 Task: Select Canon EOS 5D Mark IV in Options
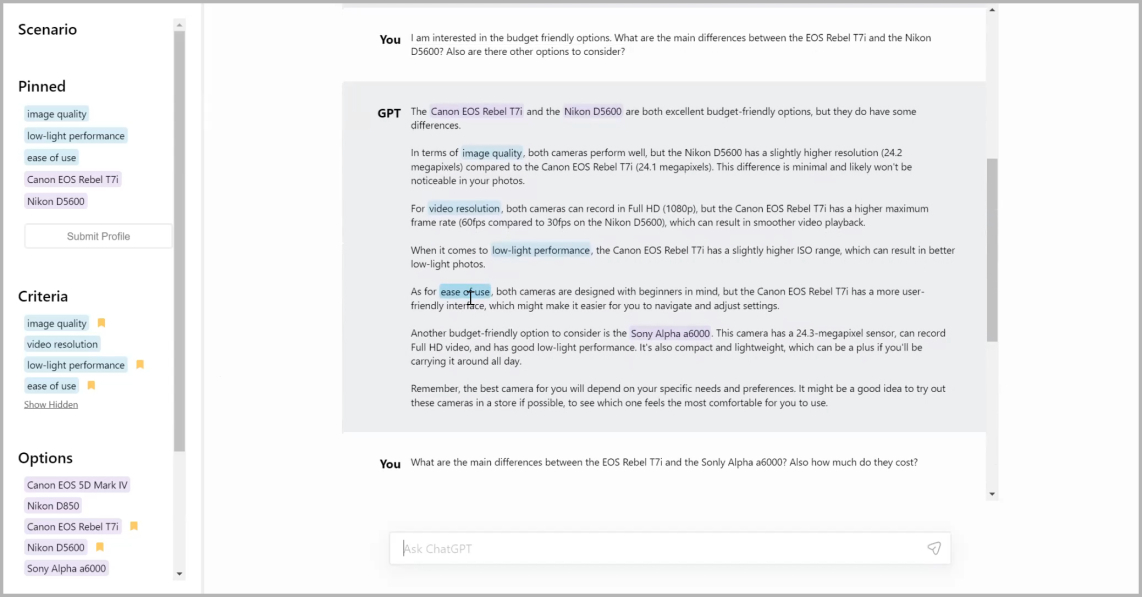click(77, 485)
